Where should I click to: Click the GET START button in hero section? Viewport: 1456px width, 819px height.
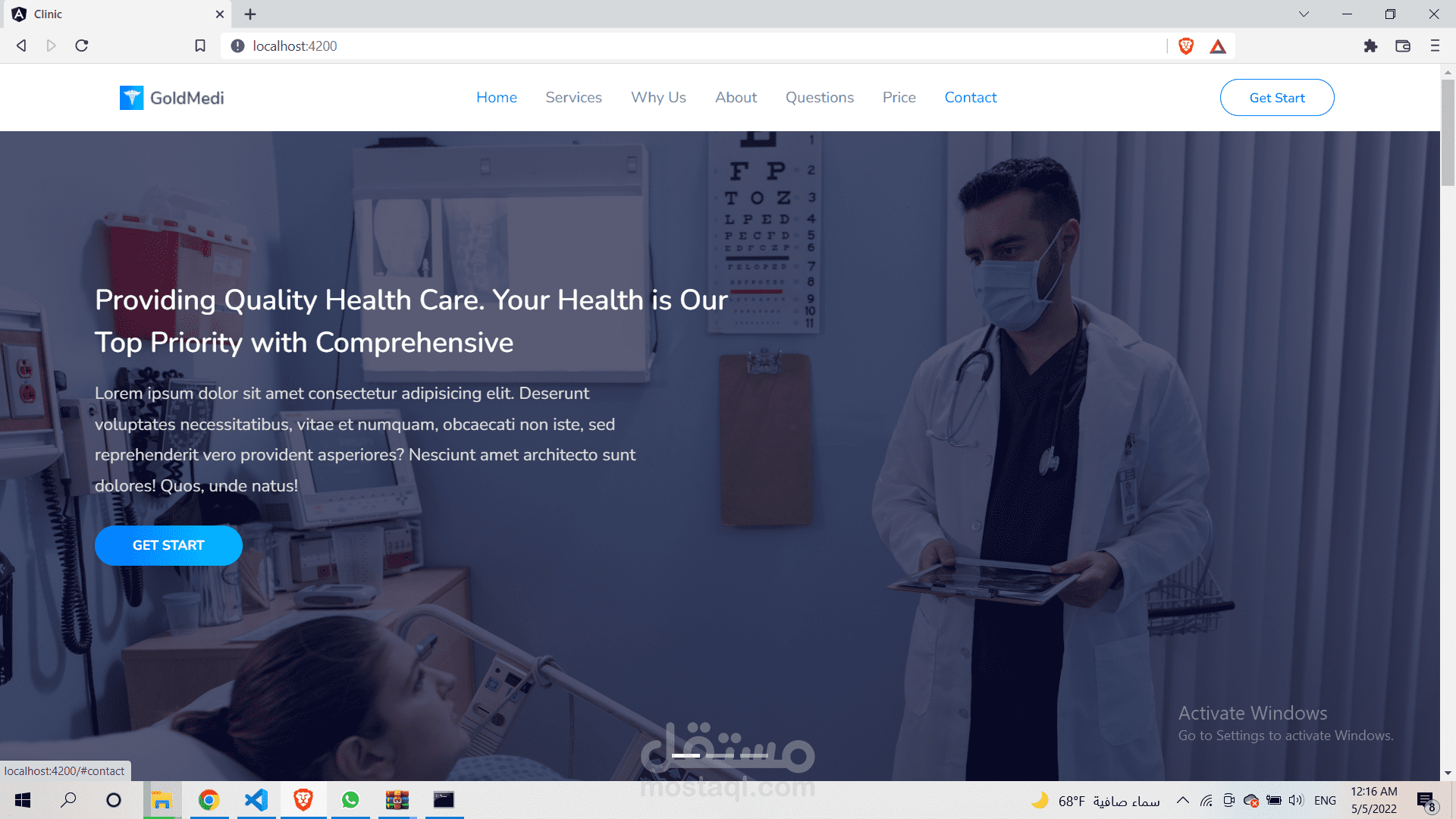click(168, 546)
